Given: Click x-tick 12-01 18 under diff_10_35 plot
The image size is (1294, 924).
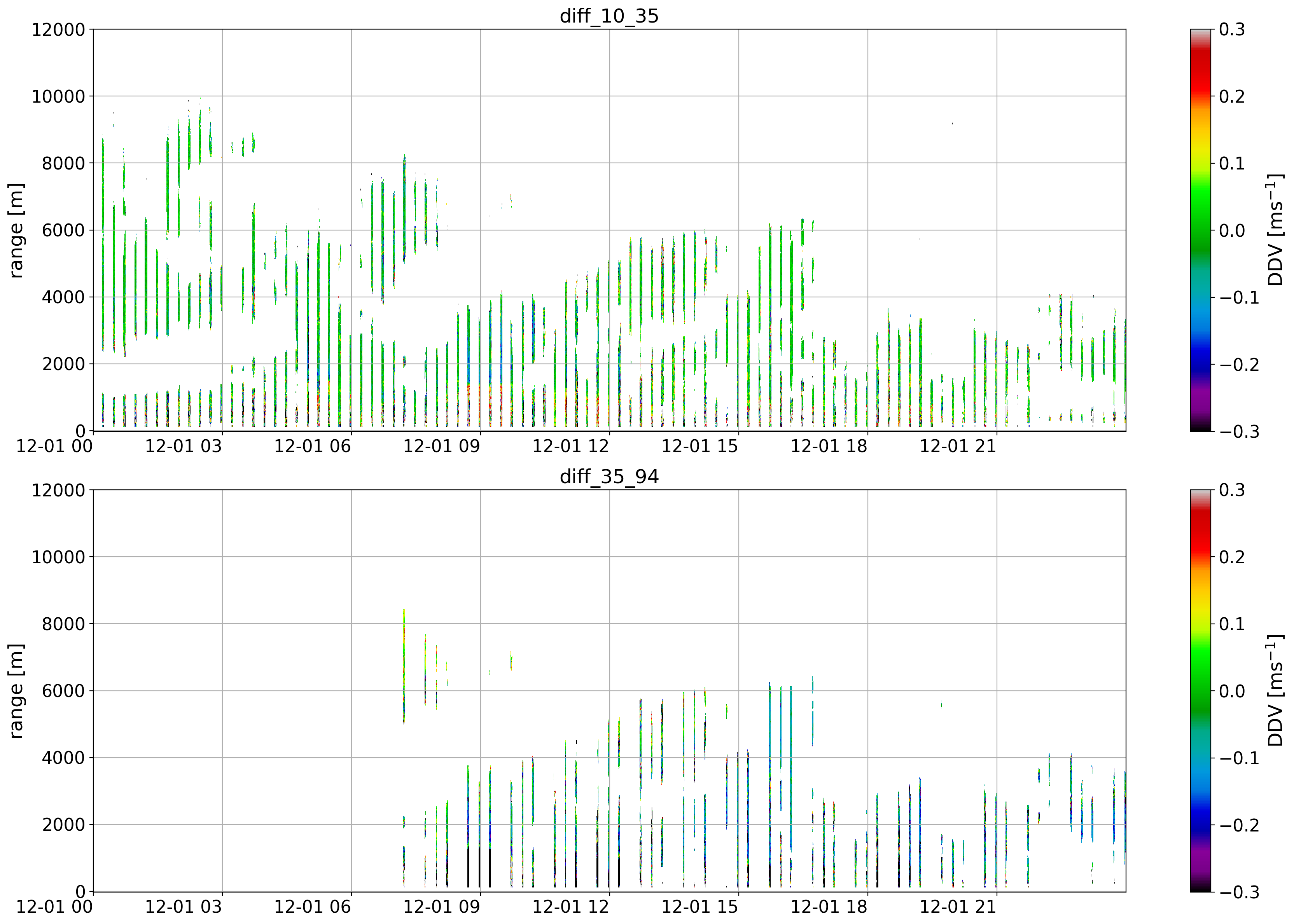Looking at the screenshot, I should click(829, 446).
